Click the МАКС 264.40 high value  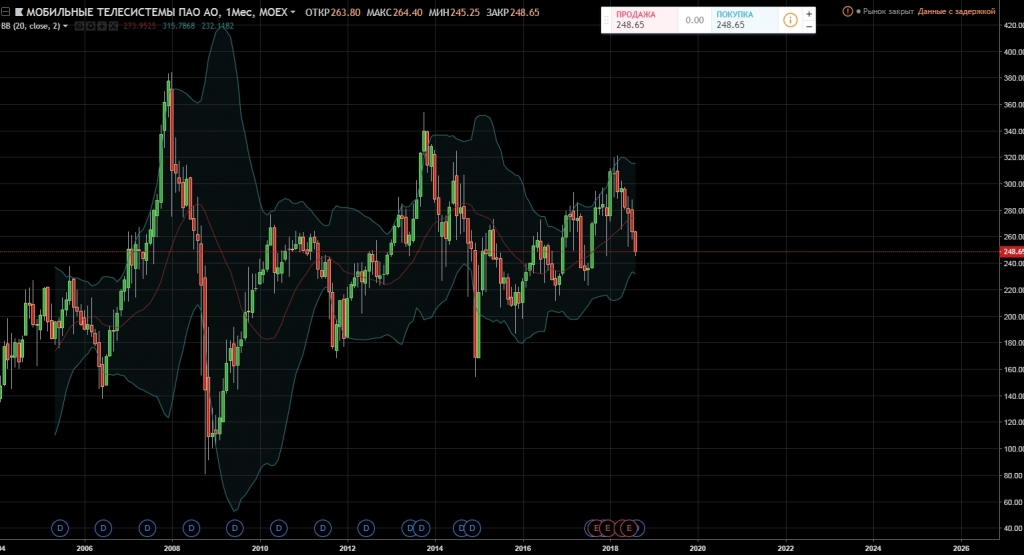click(394, 12)
